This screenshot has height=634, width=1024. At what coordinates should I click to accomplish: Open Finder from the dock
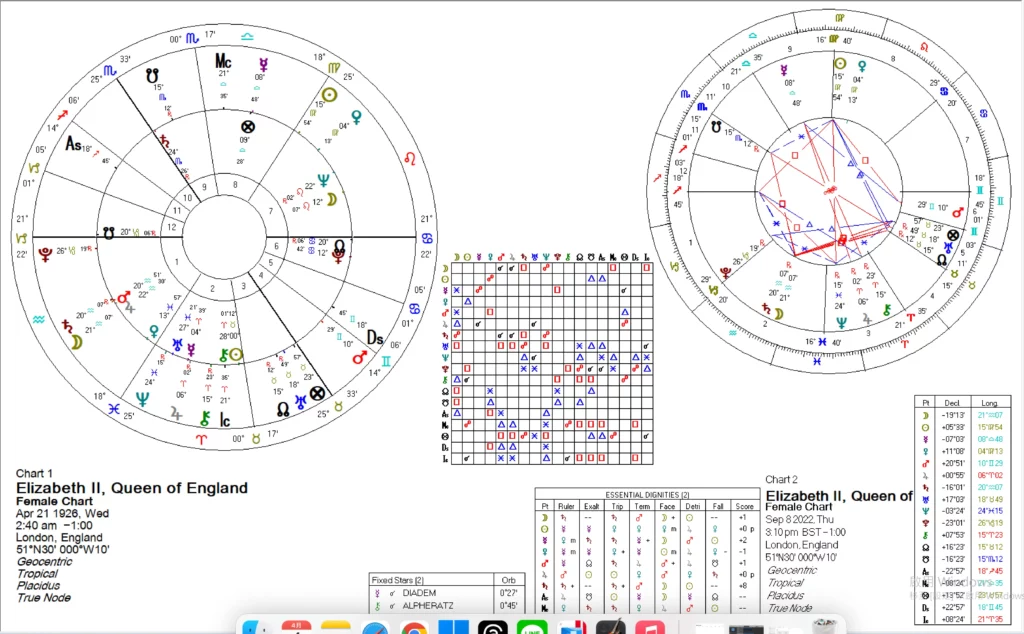[256, 629]
